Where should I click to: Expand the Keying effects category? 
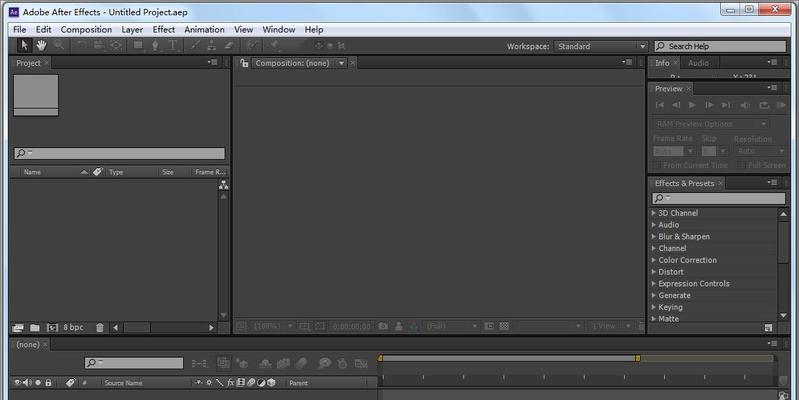[x=654, y=307]
